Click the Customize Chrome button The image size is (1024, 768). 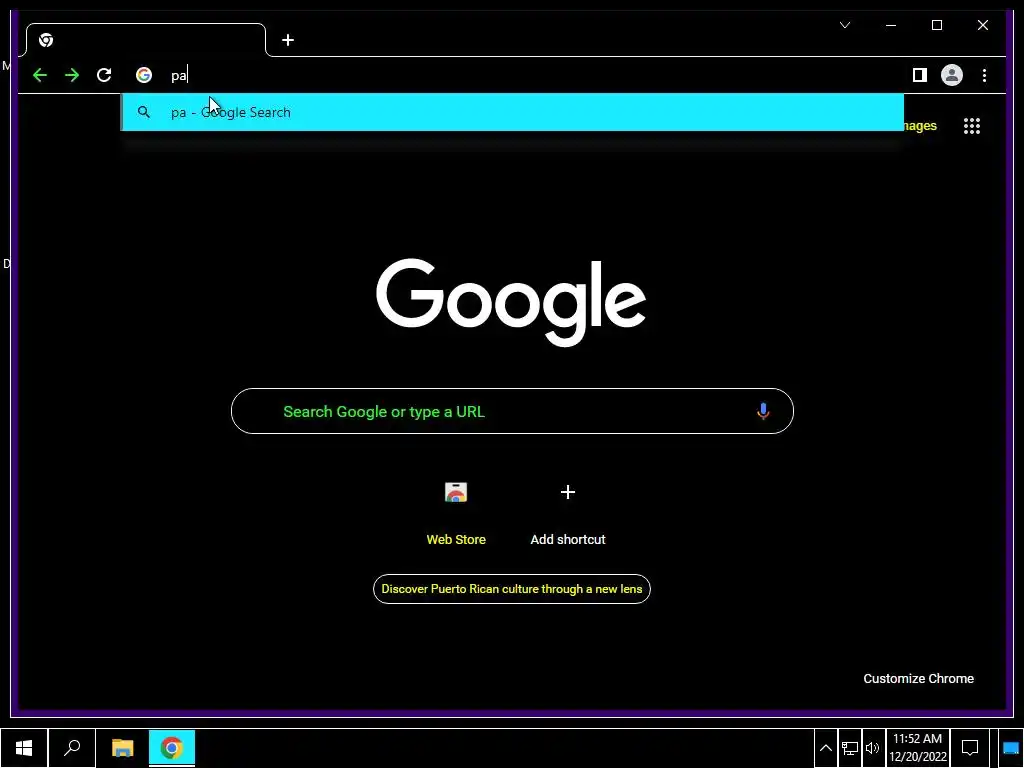tap(918, 679)
